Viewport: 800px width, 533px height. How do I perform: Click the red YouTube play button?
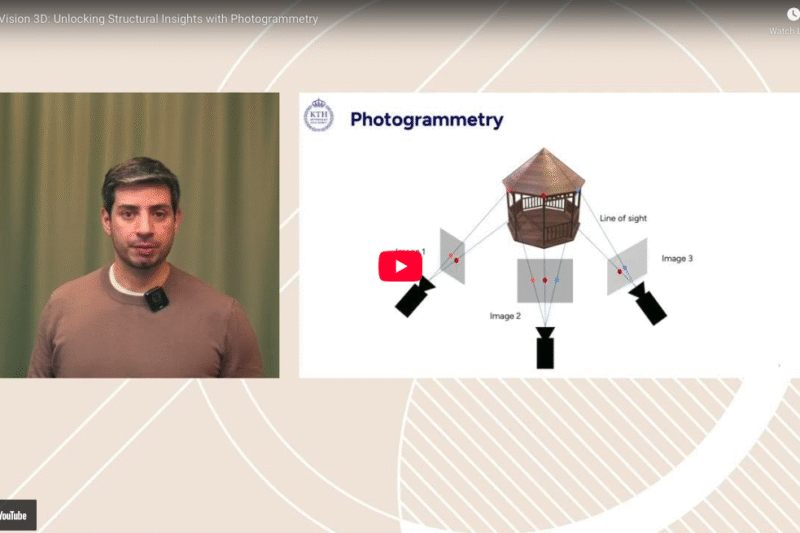coord(400,266)
